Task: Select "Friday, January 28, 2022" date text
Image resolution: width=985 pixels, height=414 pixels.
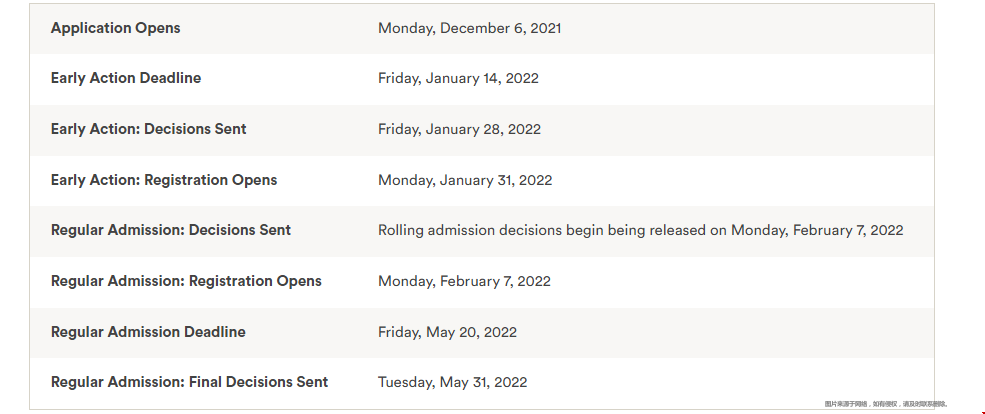Action: pos(459,129)
